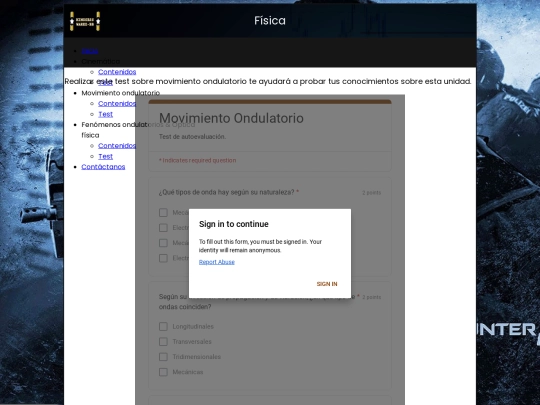Click 'Test de autoevaluación.' description text
The width and height of the screenshot is (540, 405).
[x=192, y=137]
